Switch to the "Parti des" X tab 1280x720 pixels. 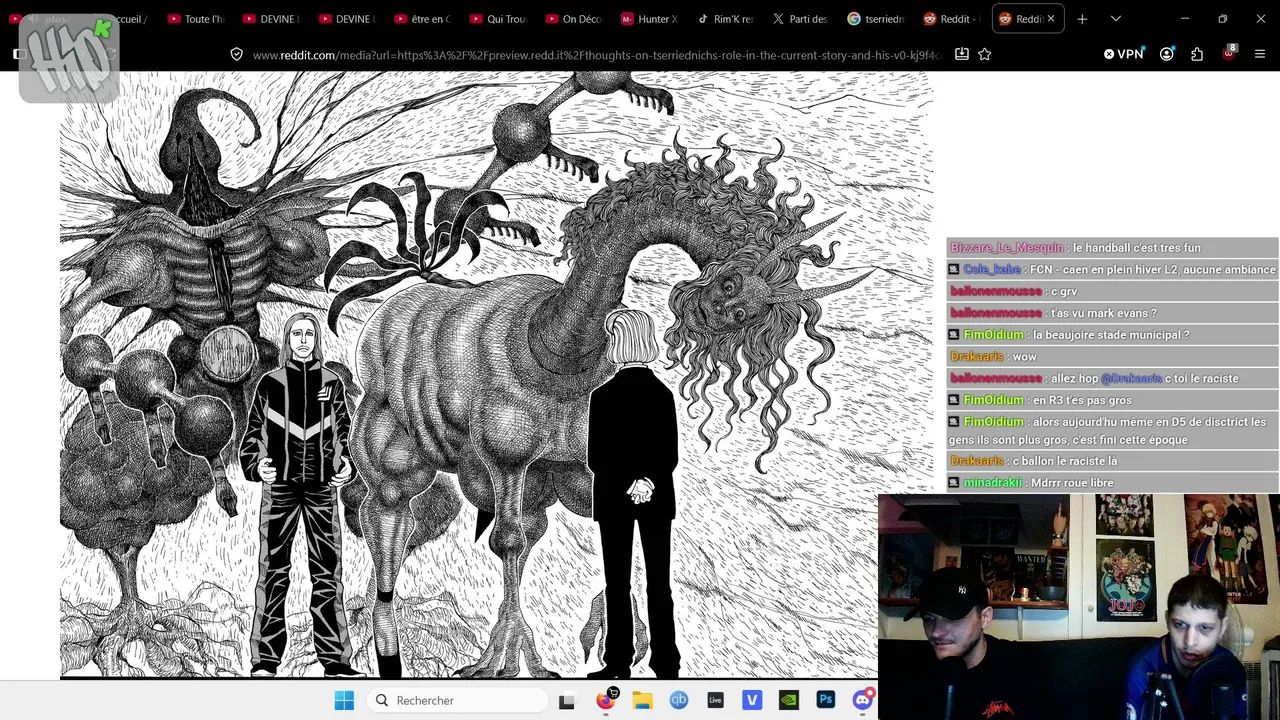click(800, 19)
